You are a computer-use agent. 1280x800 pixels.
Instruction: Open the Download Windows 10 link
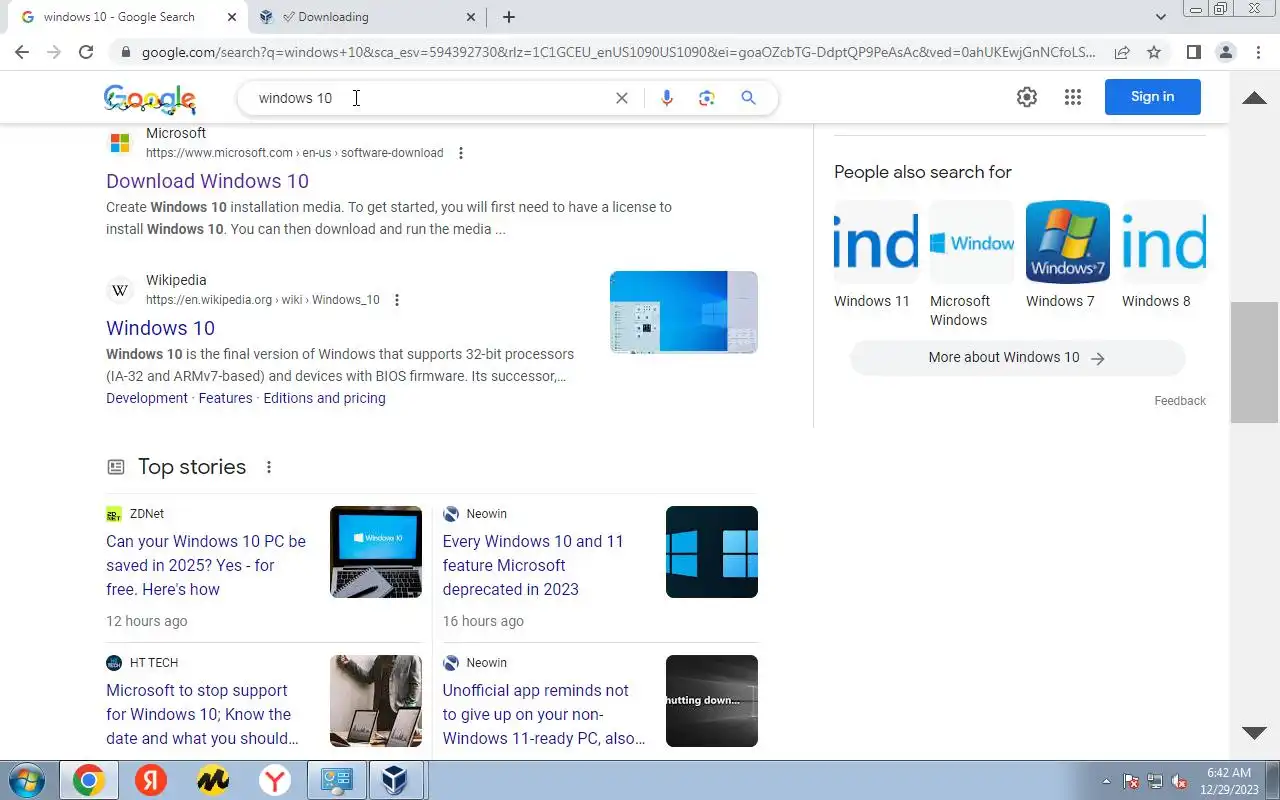tap(207, 181)
